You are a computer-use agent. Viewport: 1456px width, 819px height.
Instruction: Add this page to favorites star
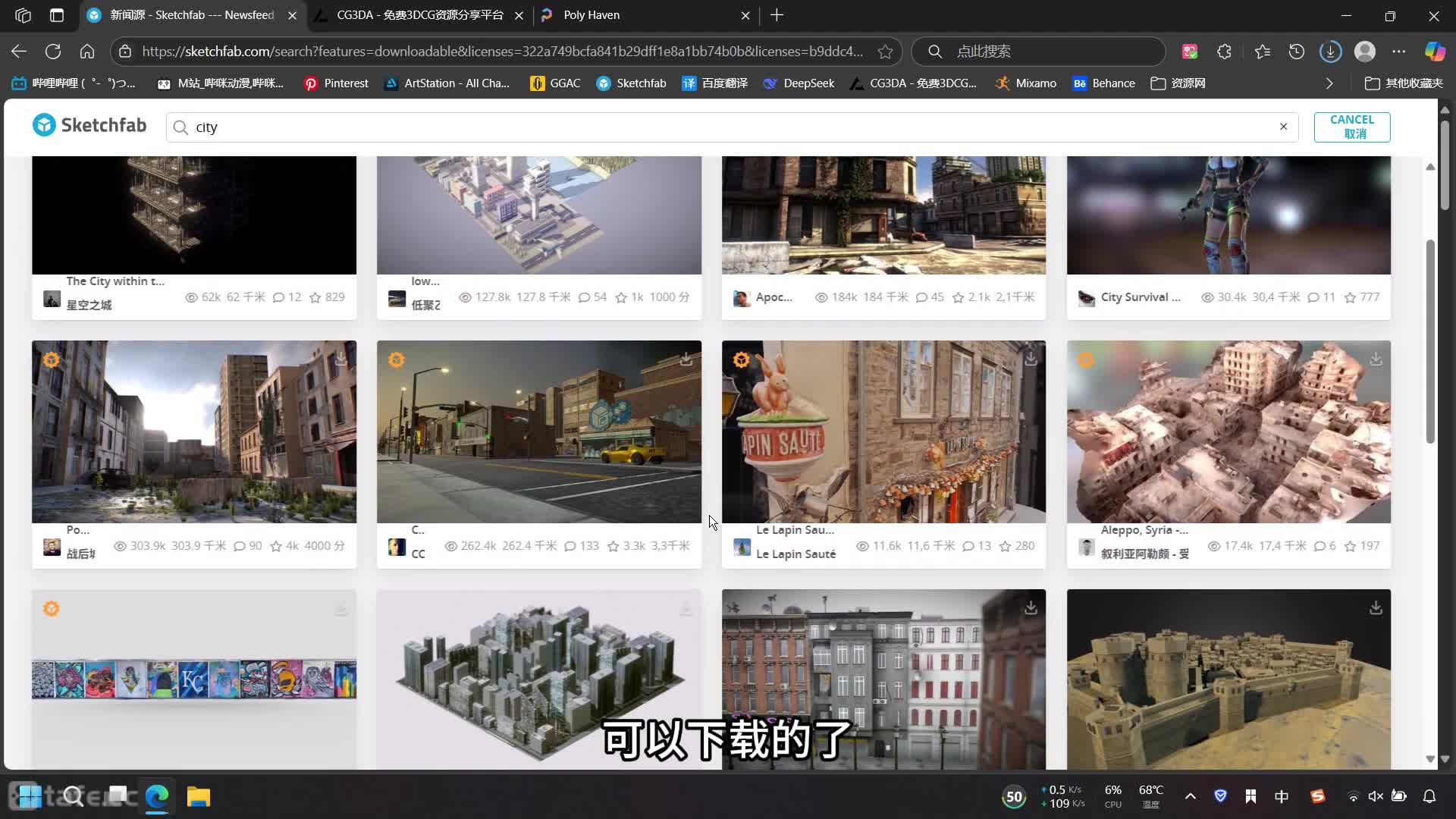pos(885,52)
